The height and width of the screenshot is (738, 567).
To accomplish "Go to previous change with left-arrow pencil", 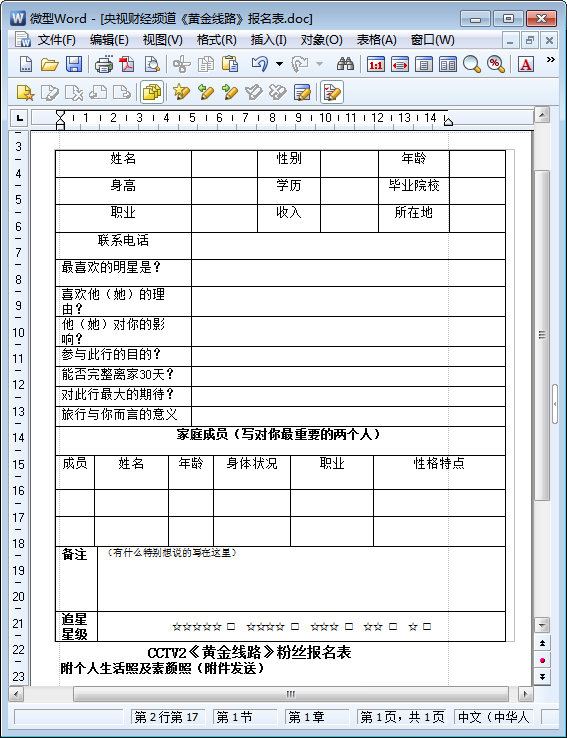I will pos(206,92).
